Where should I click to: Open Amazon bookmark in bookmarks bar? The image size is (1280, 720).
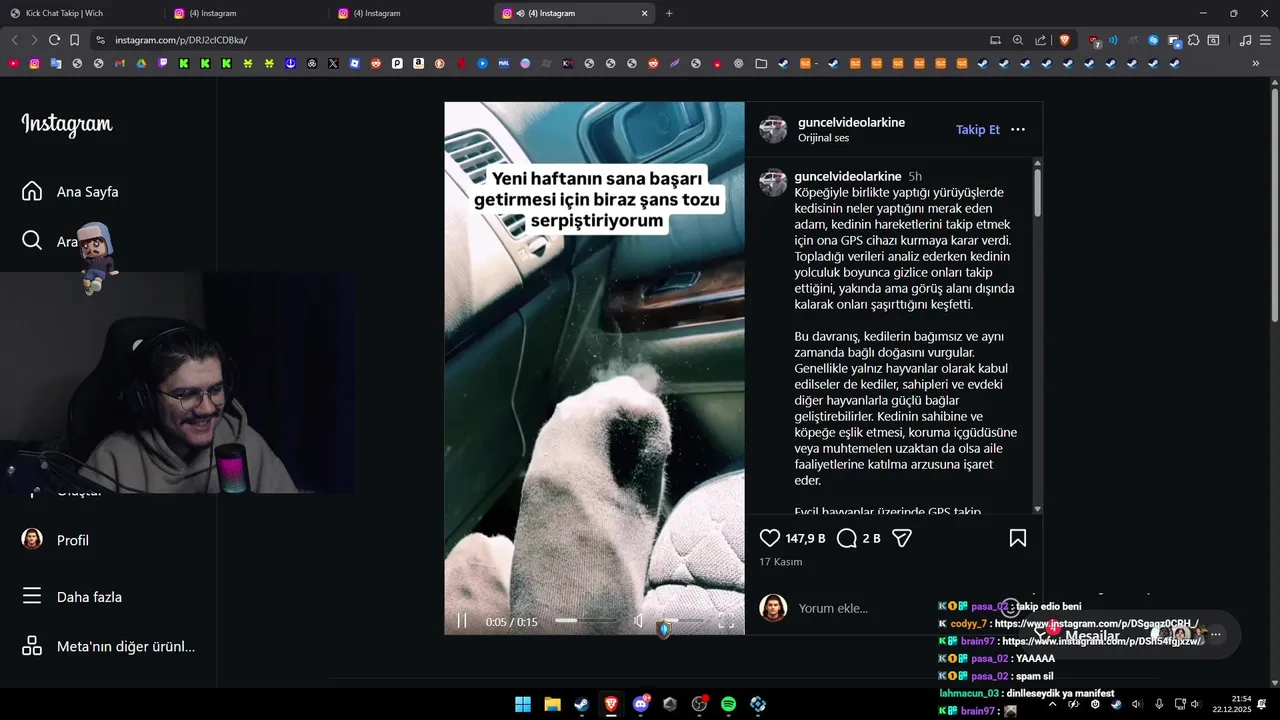418,63
